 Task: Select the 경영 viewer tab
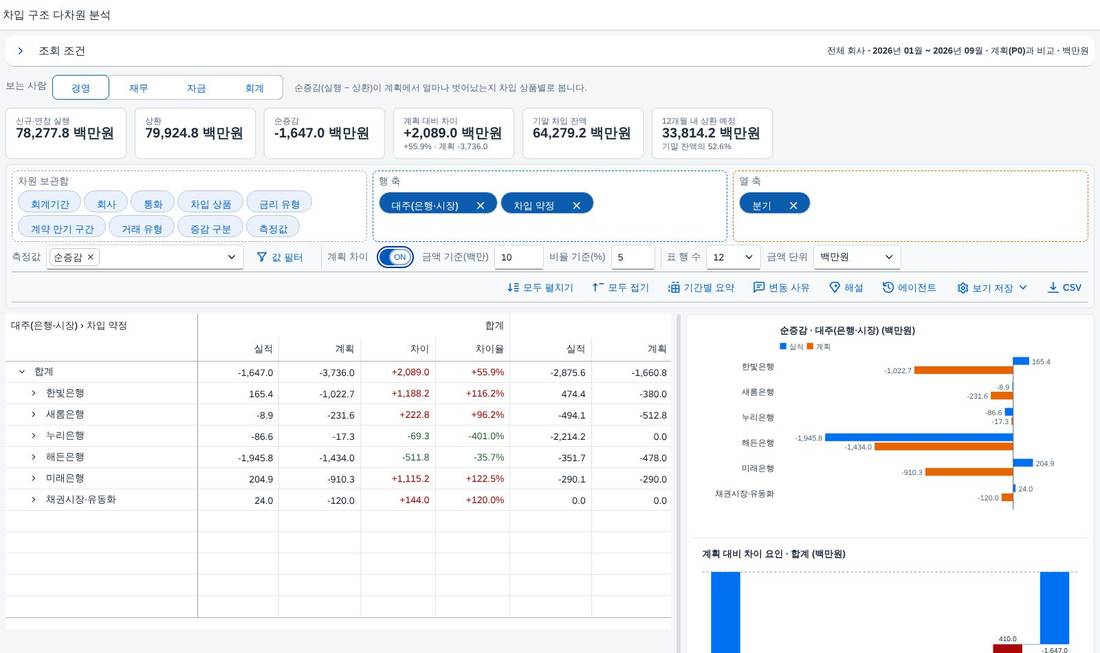pos(81,88)
